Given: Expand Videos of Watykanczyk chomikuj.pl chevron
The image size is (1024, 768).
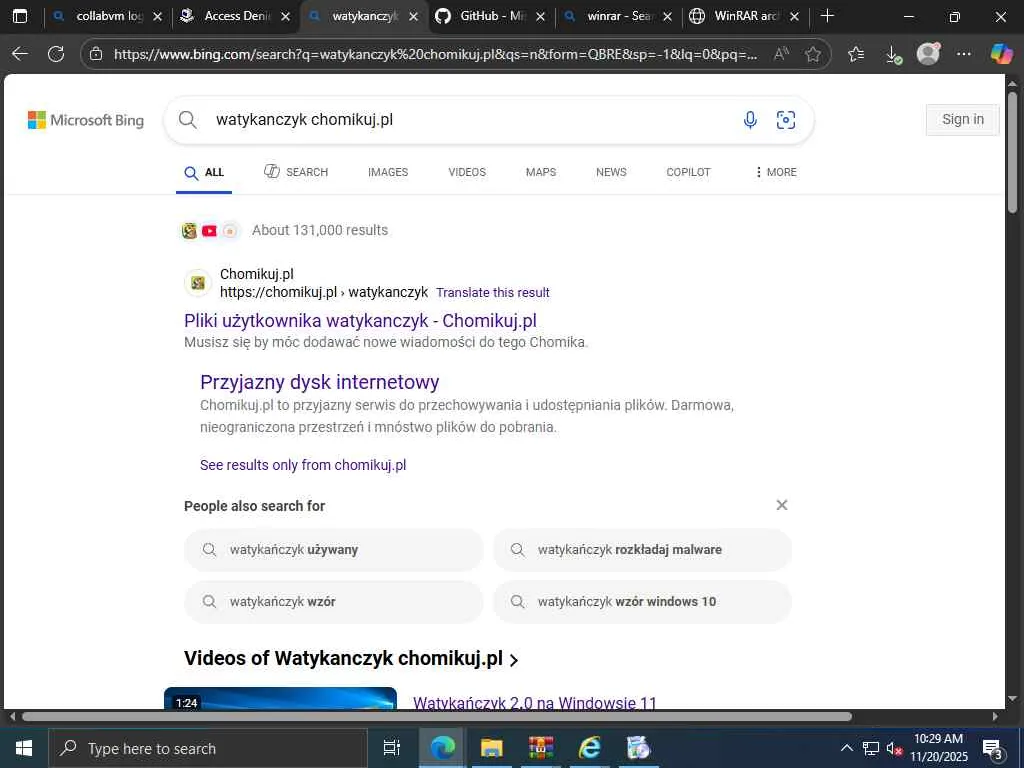Looking at the screenshot, I should coord(514,660).
